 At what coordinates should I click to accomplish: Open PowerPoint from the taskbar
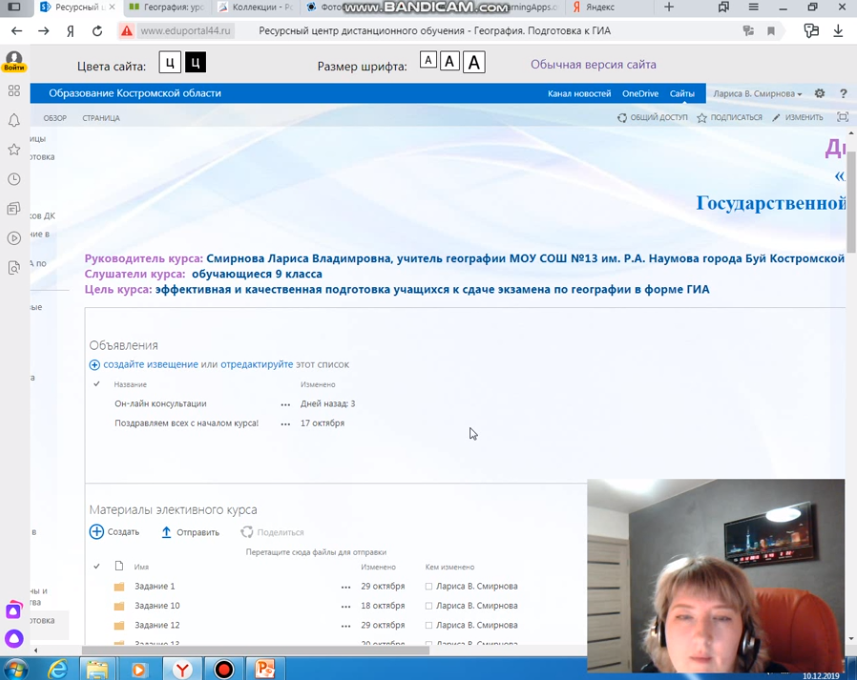coord(265,669)
